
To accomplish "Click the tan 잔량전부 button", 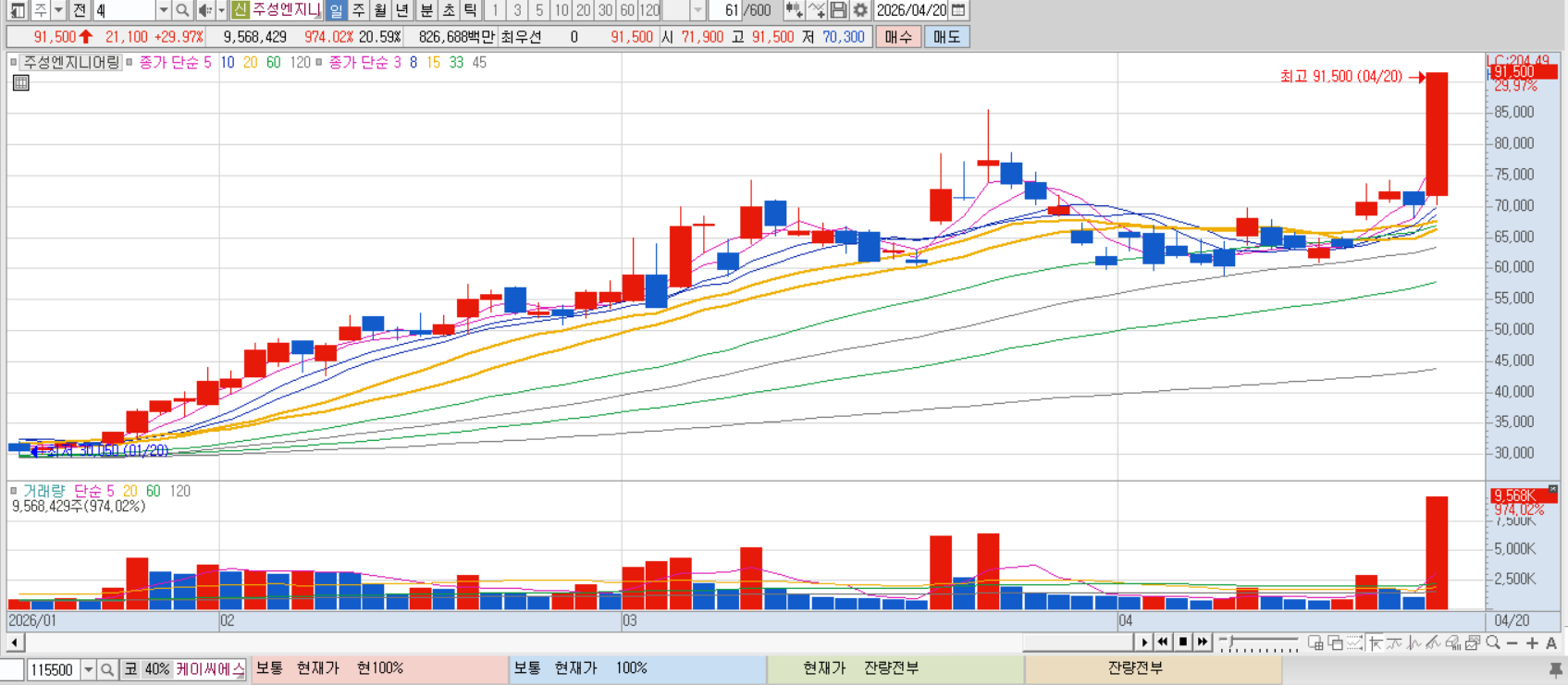I will coord(1153,668).
